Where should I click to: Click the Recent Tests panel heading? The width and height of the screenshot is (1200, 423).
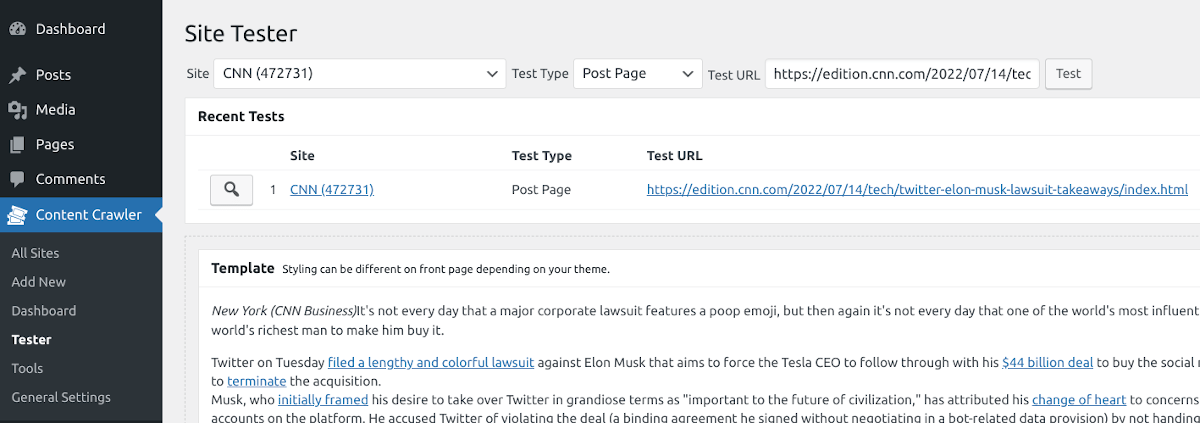pyautogui.click(x=241, y=117)
